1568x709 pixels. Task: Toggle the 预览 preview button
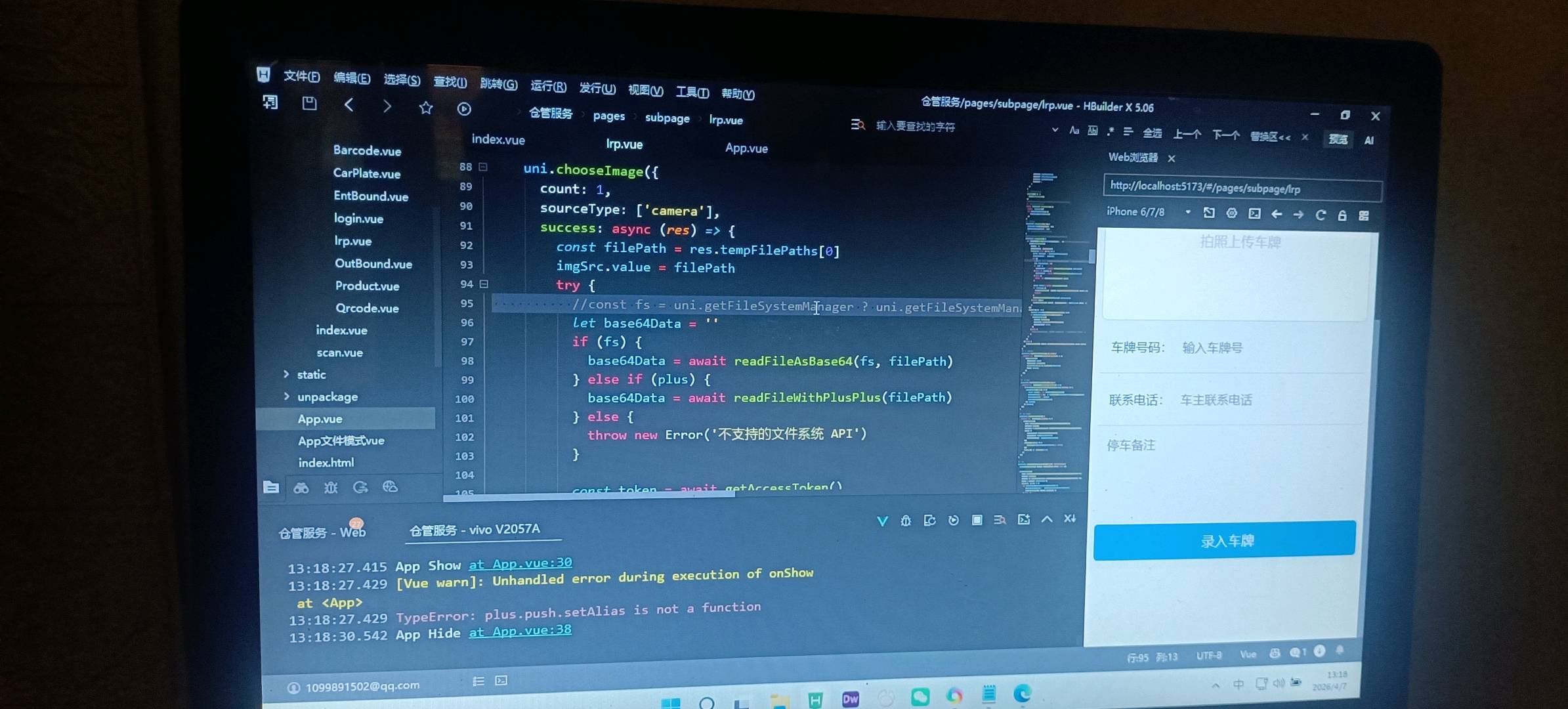pyautogui.click(x=1338, y=139)
